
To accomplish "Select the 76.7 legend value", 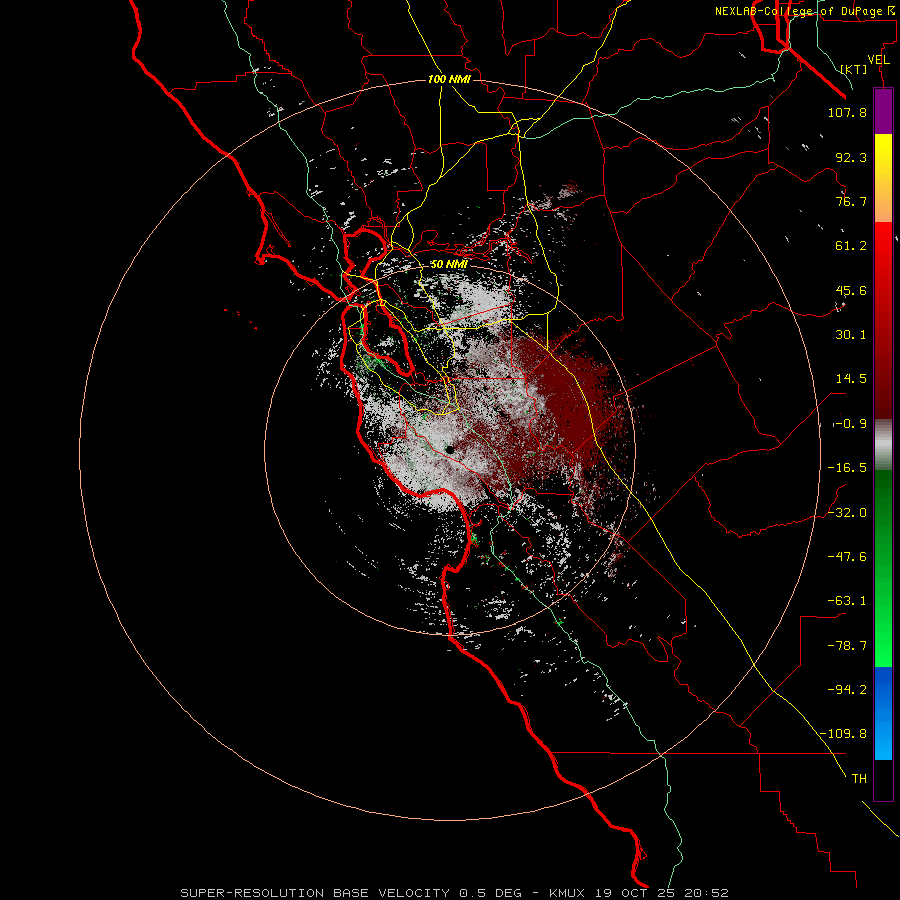I will (x=851, y=201).
